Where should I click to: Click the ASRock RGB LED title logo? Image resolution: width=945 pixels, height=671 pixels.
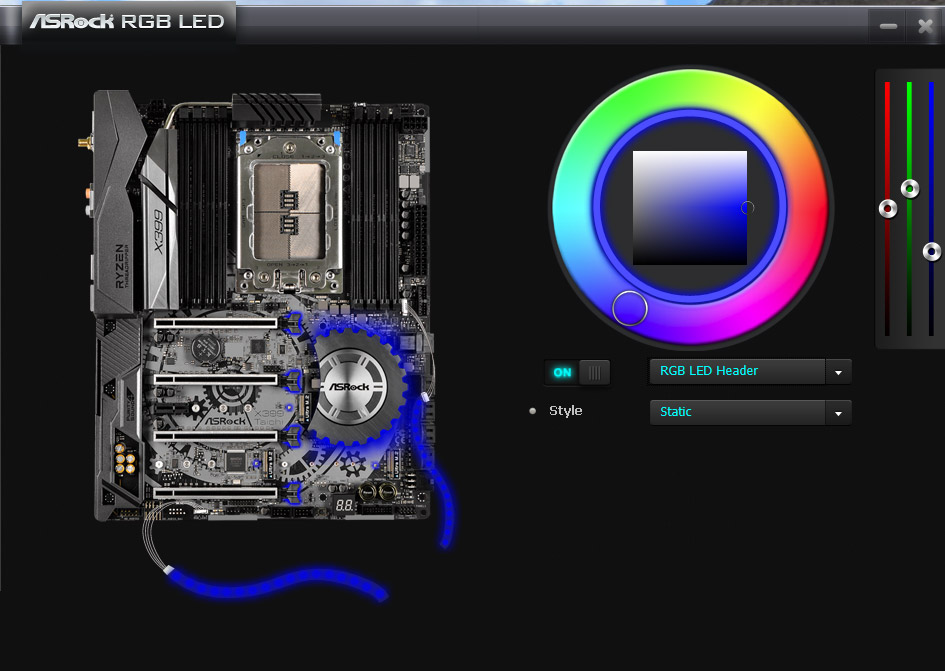(x=127, y=22)
